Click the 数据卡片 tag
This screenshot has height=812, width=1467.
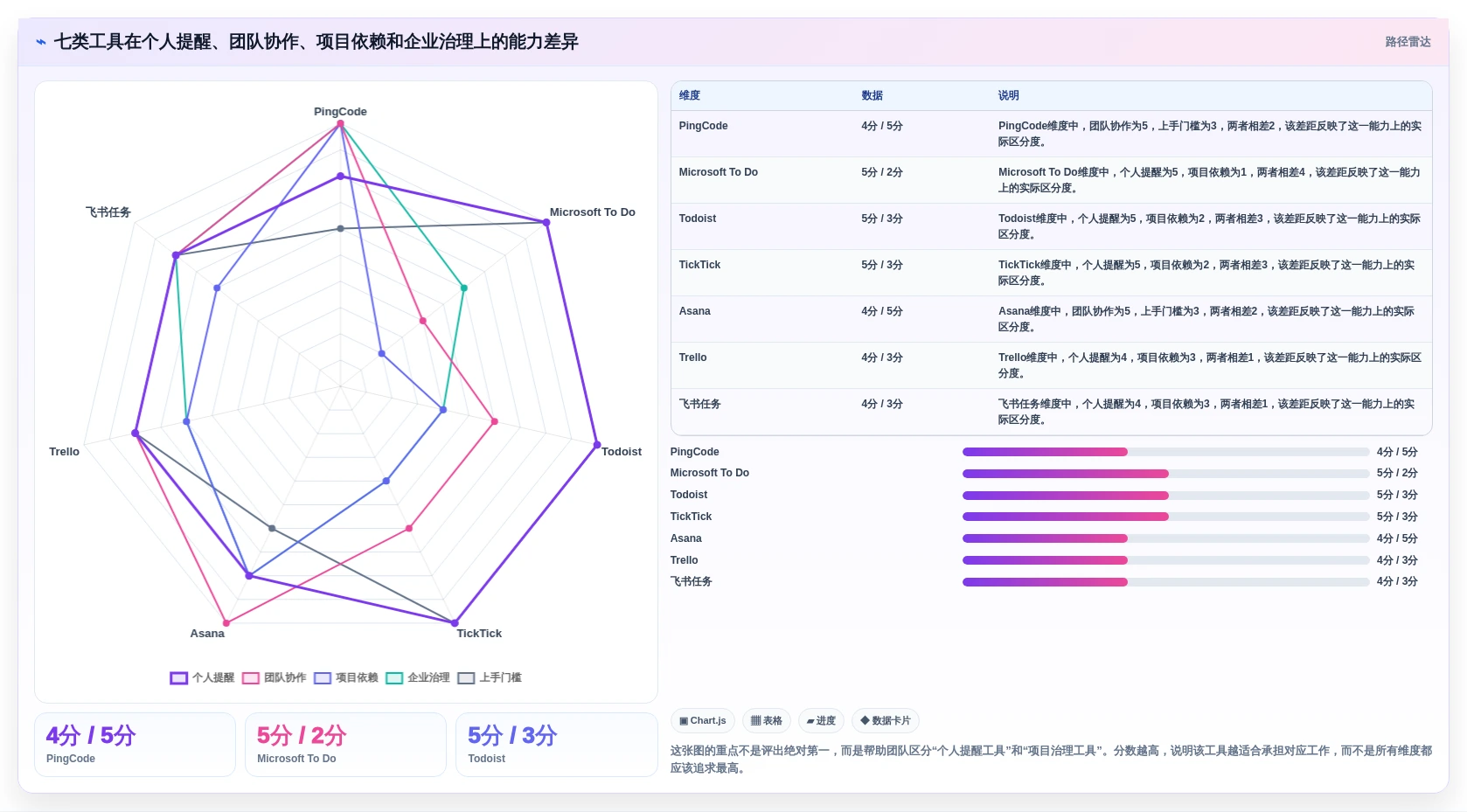click(886, 720)
